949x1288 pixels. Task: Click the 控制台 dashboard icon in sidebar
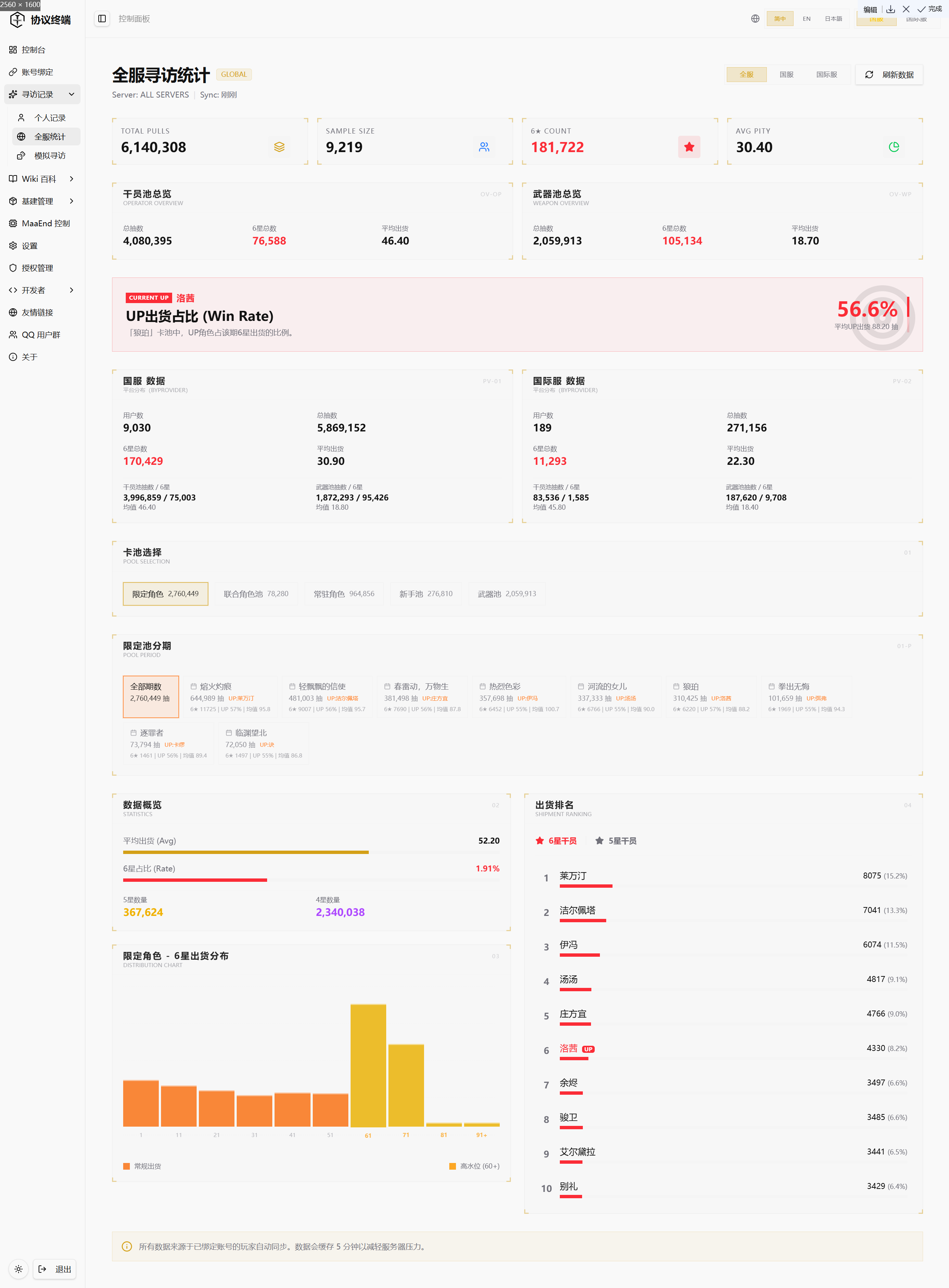(x=13, y=50)
